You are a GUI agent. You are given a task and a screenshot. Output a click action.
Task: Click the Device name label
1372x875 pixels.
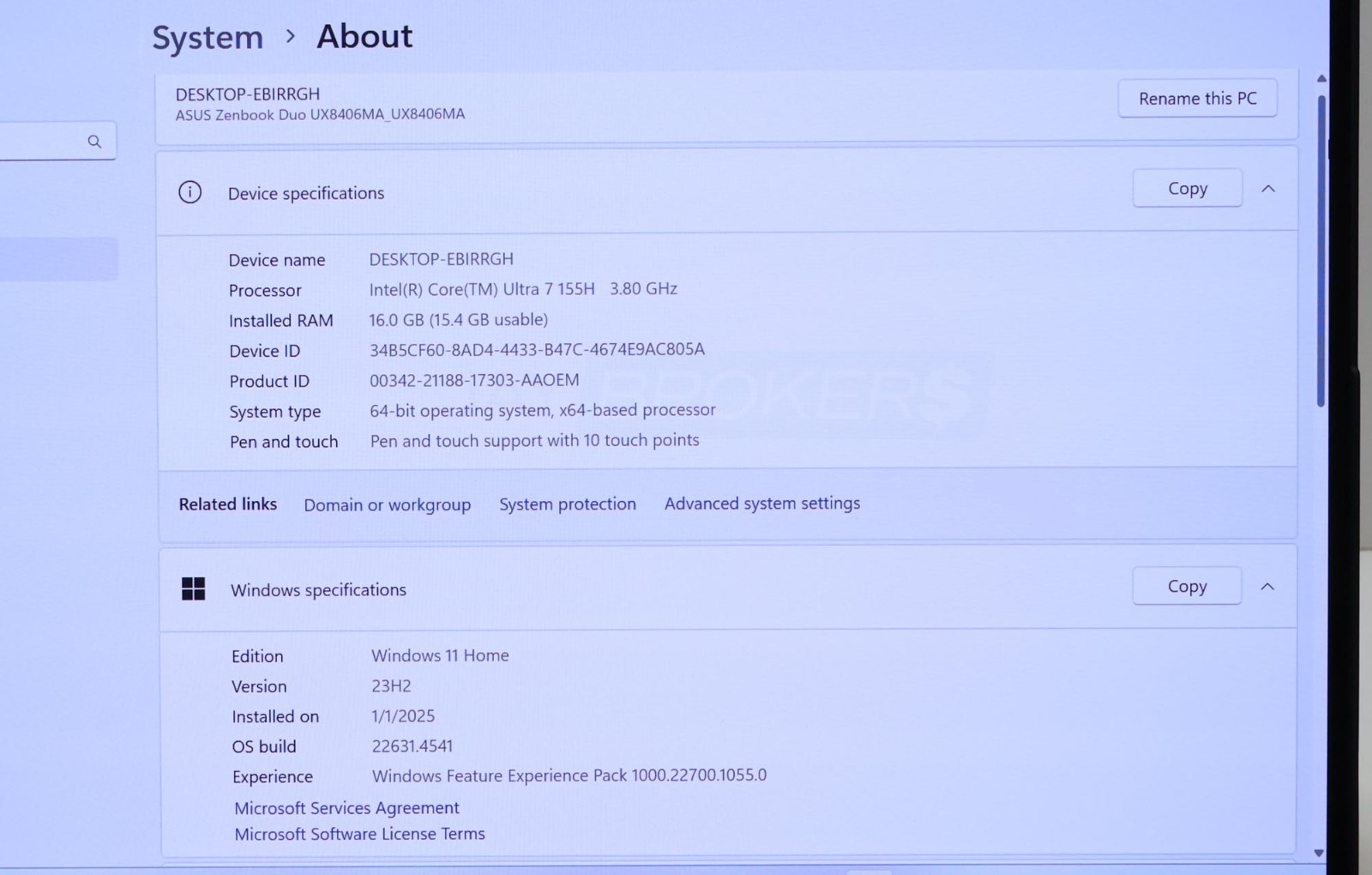[x=277, y=260]
